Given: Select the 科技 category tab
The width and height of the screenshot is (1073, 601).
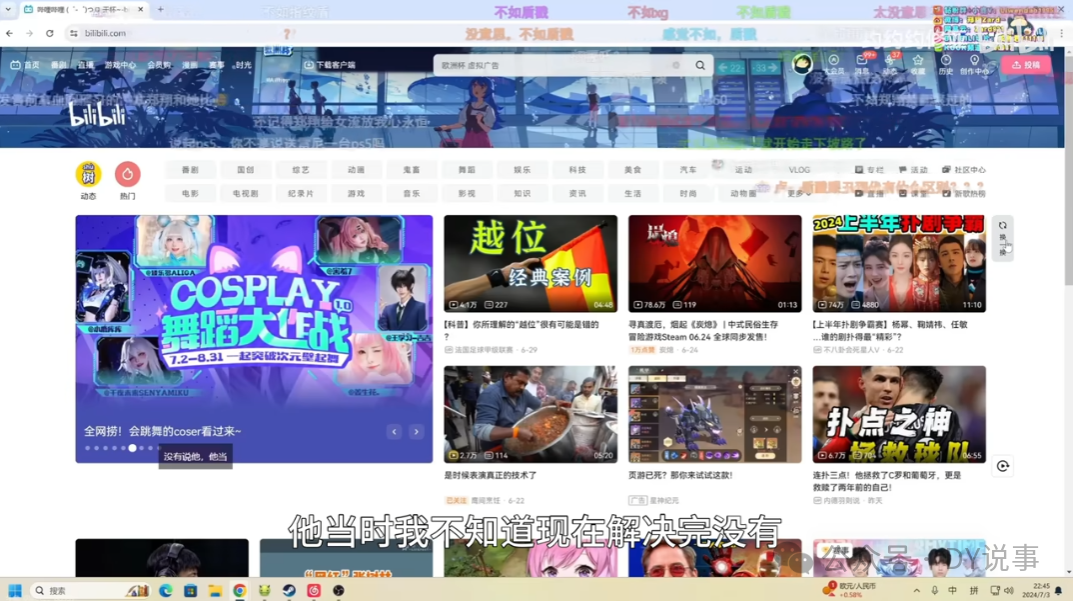Looking at the screenshot, I should pyautogui.click(x=578, y=170).
